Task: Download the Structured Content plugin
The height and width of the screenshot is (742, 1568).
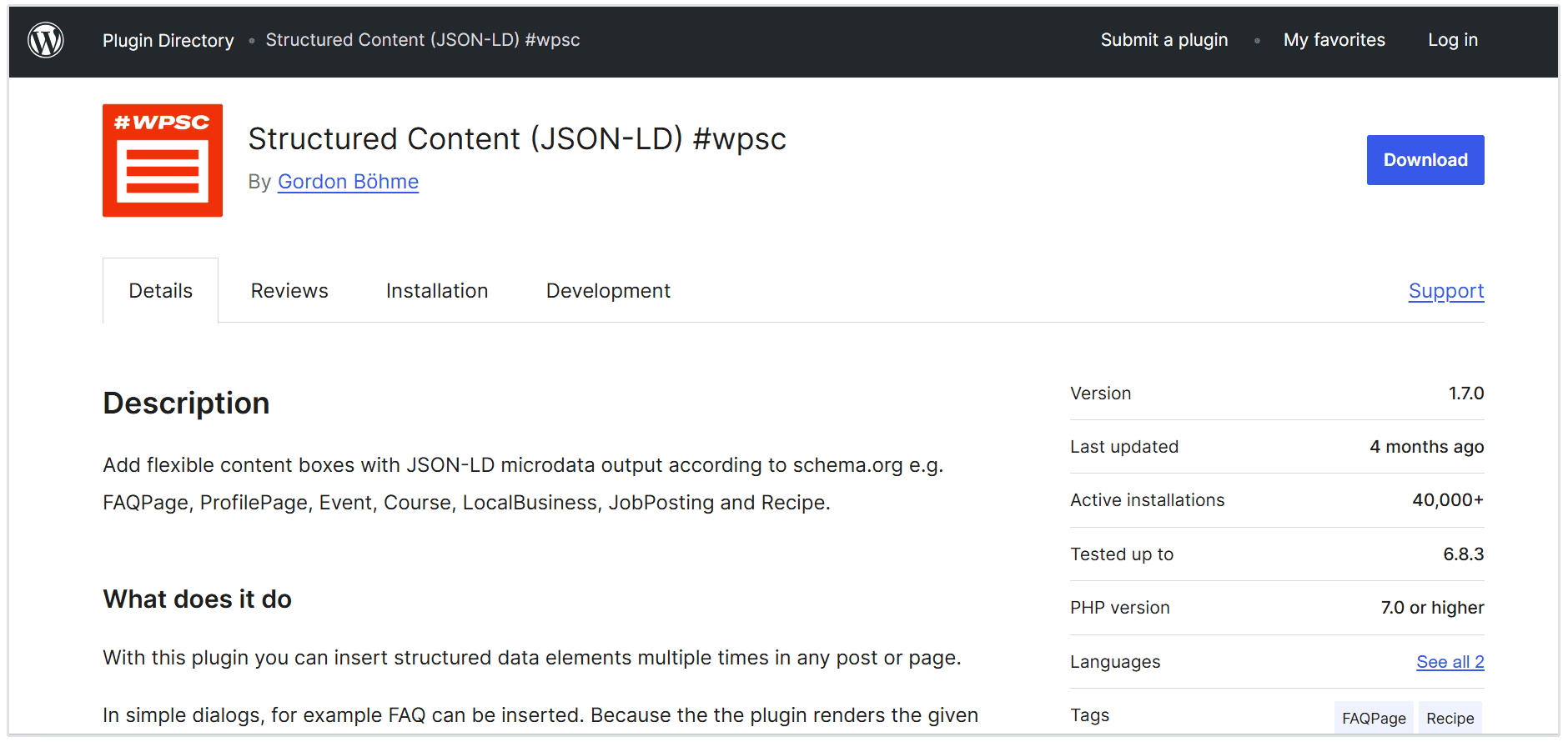Action: click(1425, 160)
